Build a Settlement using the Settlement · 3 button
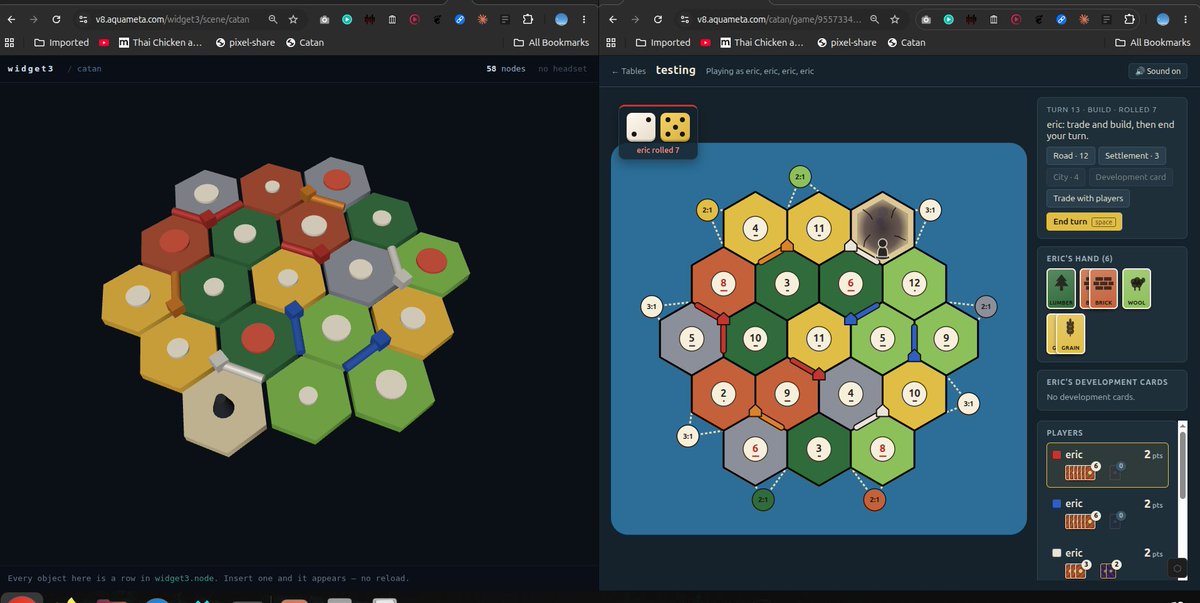The image size is (1200, 603). click(1132, 155)
